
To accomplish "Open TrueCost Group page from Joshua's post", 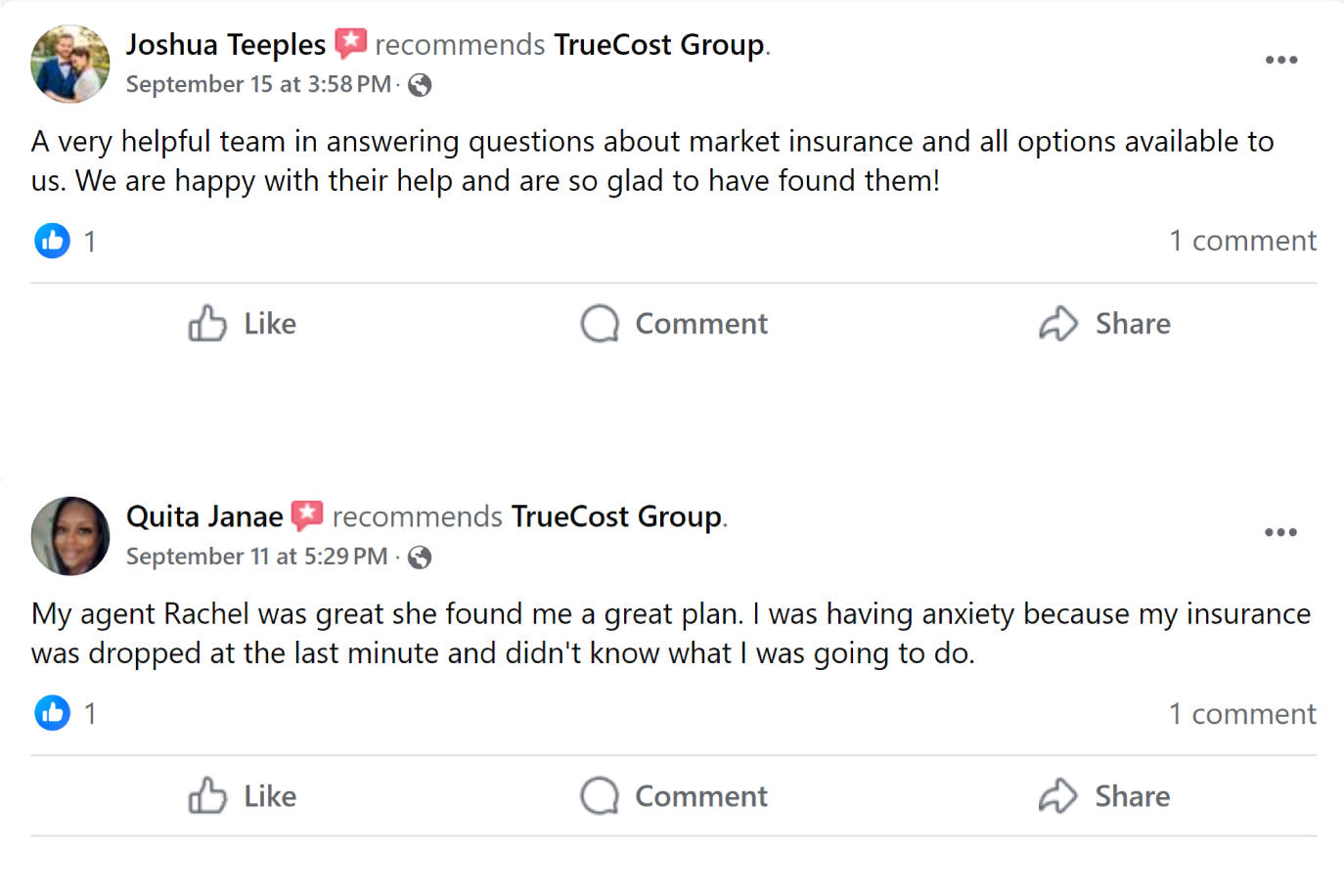I will [x=659, y=45].
